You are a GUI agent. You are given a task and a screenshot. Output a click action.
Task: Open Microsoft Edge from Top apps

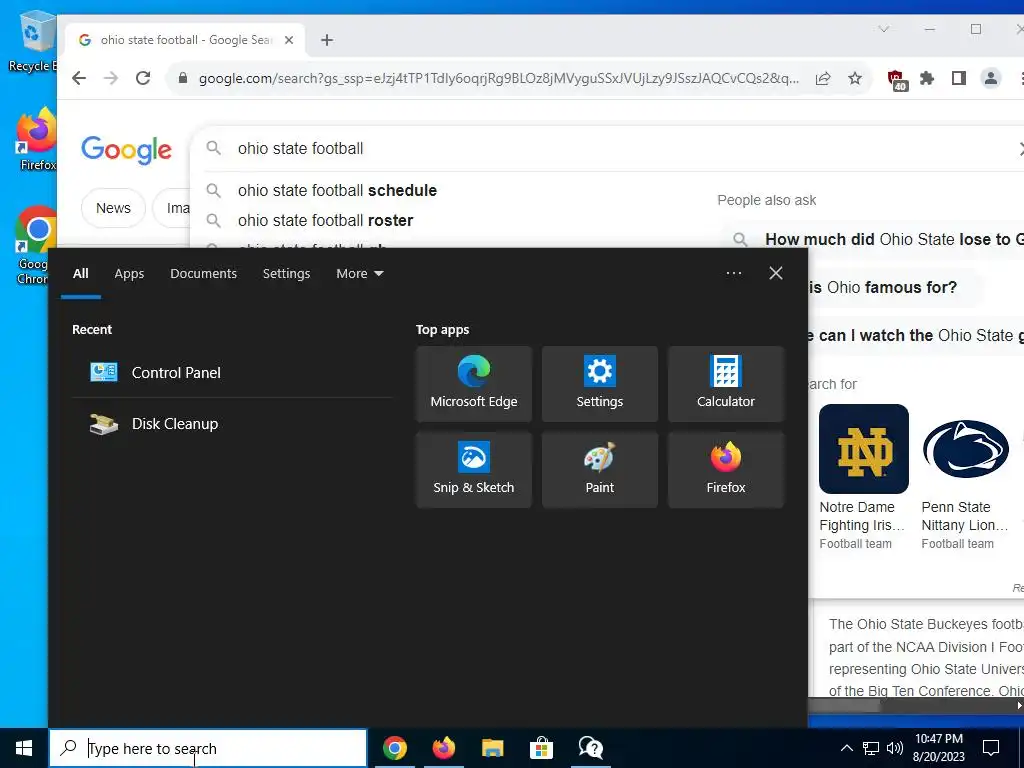click(x=473, y=384)
